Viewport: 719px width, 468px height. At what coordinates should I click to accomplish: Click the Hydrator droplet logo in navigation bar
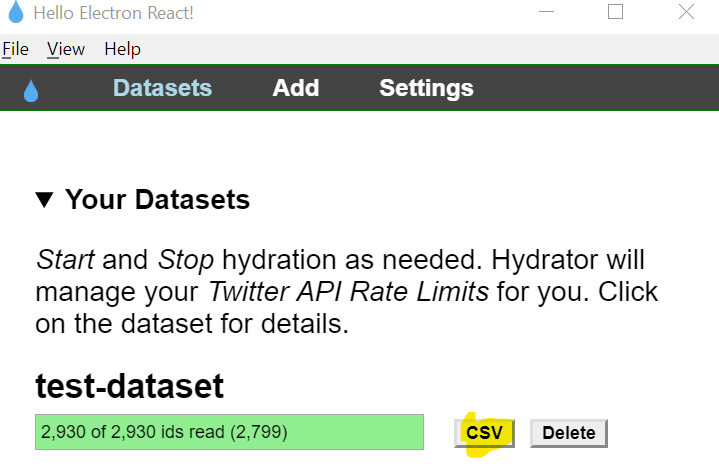pos(31,91)
